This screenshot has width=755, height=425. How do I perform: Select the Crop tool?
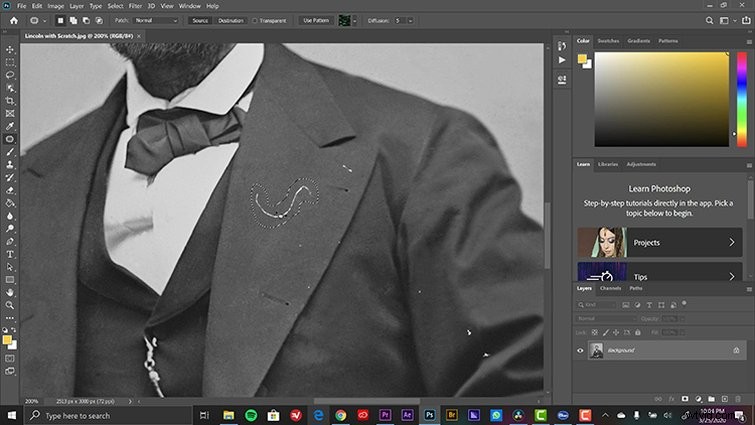(x=10, y=101)
